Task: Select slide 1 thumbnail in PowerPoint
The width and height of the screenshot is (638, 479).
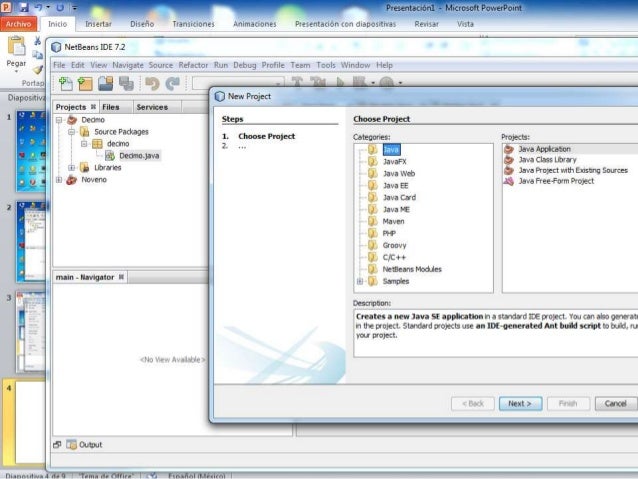Action: click(31, 151)
